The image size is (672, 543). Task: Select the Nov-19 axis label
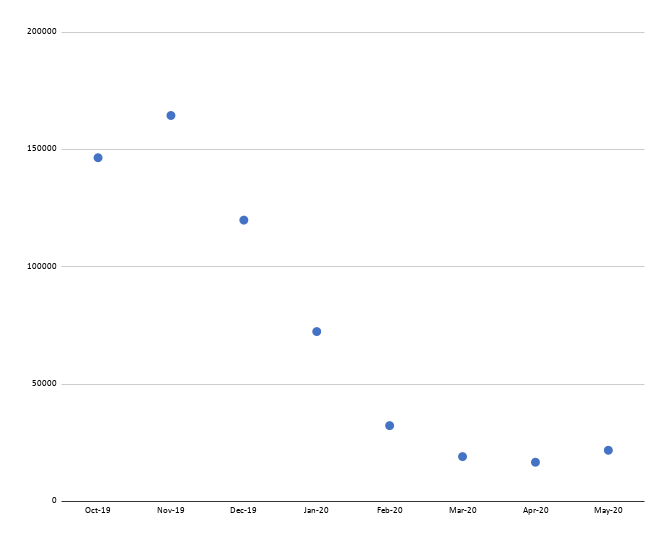point(171,510)
